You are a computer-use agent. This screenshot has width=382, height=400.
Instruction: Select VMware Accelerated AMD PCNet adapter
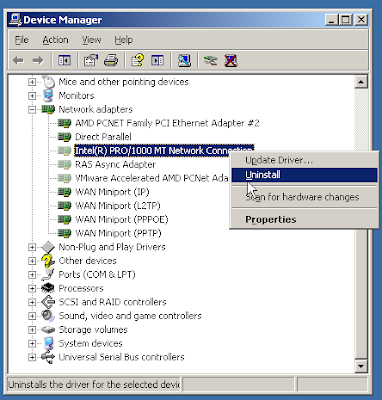(x=152, y=178)
